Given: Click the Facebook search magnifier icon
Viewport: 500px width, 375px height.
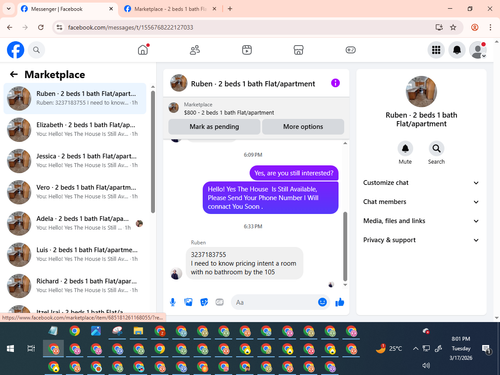Looking at the screenshot, I should click(36, 50).
